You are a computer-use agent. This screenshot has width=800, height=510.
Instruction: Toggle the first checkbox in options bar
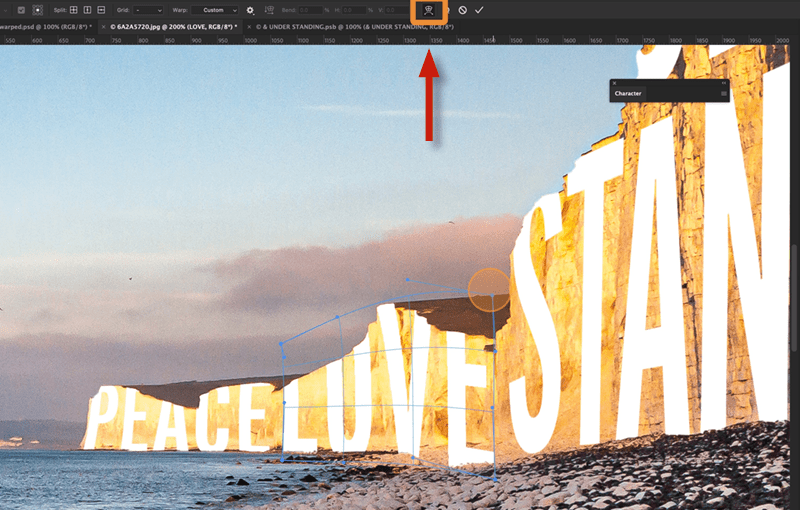click(21, 9)
